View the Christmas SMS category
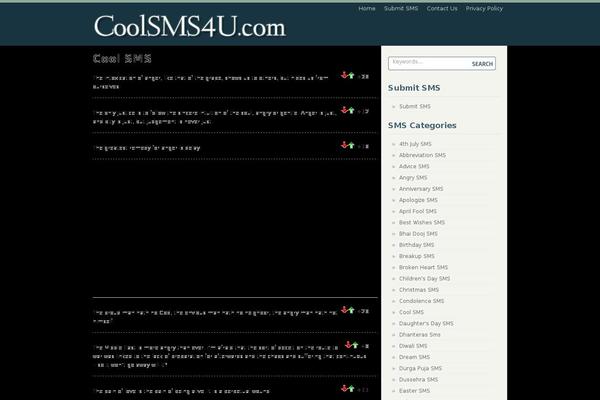The width and height of the screenshot is (600, 400). (x=419, y=290)
